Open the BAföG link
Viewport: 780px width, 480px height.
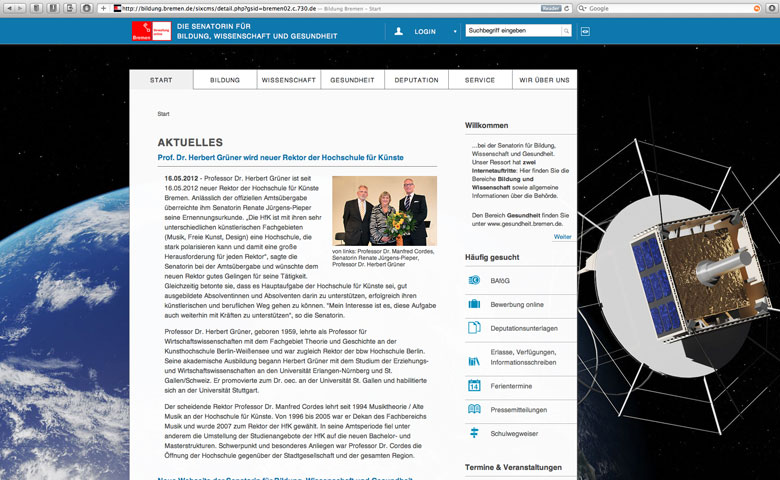click(500, 281)
